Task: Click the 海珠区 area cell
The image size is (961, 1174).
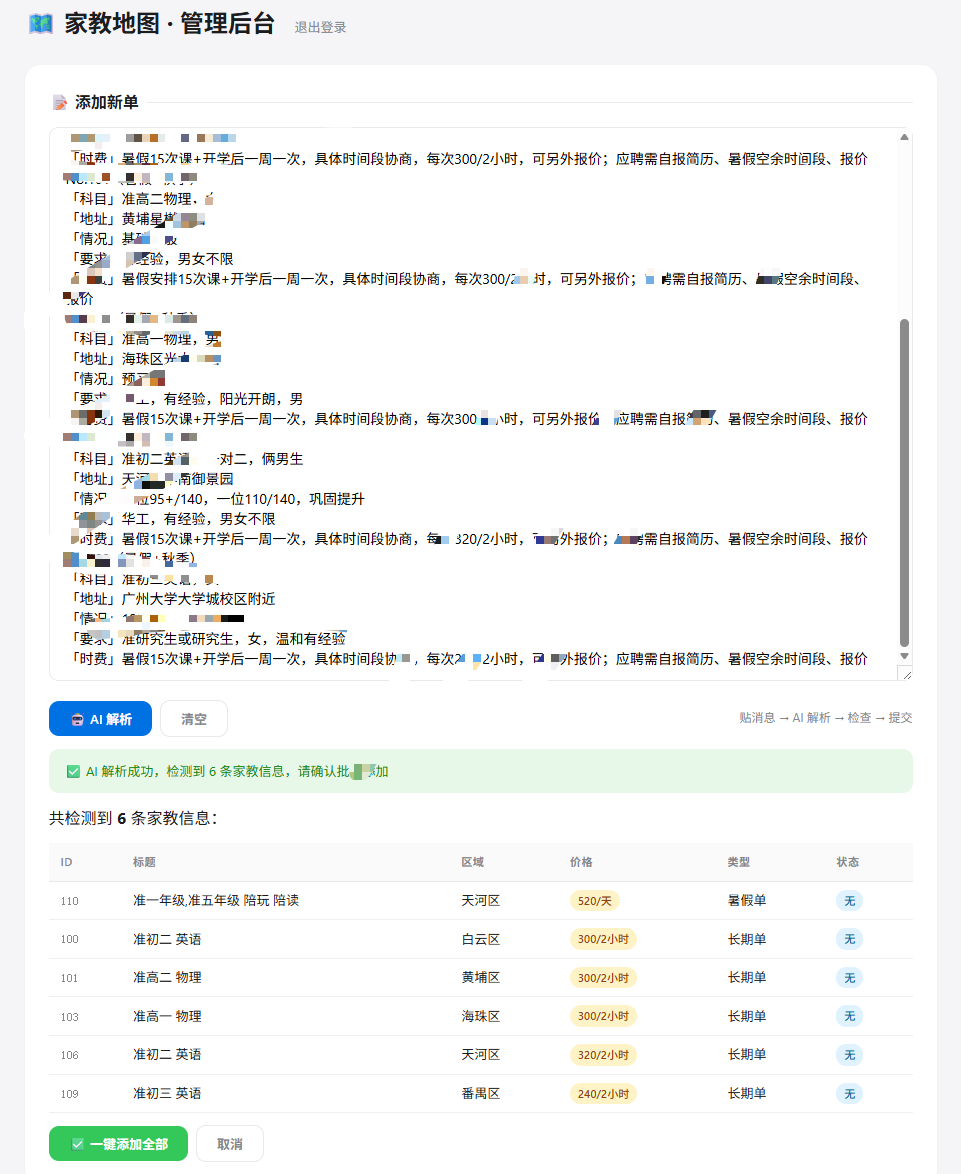Action: point(480,1016)
